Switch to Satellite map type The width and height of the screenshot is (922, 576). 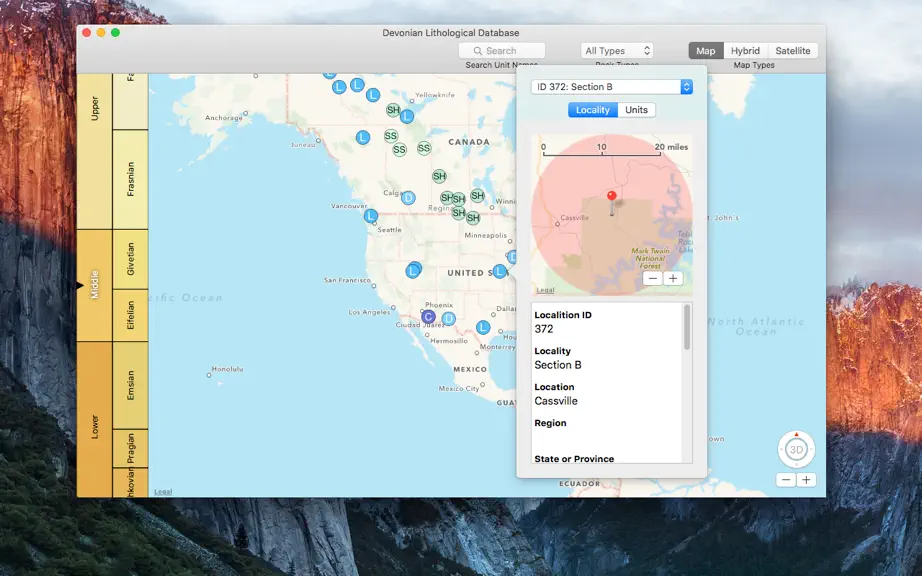793,51
